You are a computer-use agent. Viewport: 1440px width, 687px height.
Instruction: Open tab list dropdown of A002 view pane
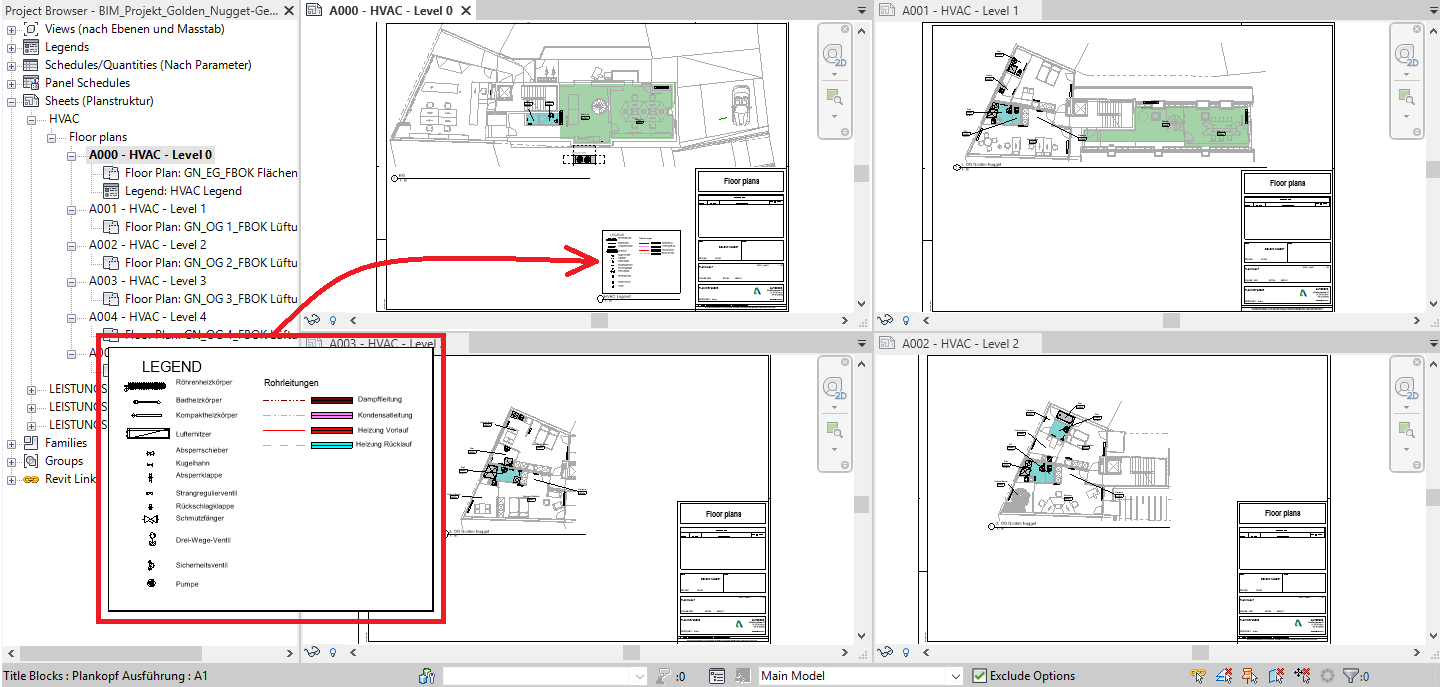pyautogui.click(x=1433, y=343)
